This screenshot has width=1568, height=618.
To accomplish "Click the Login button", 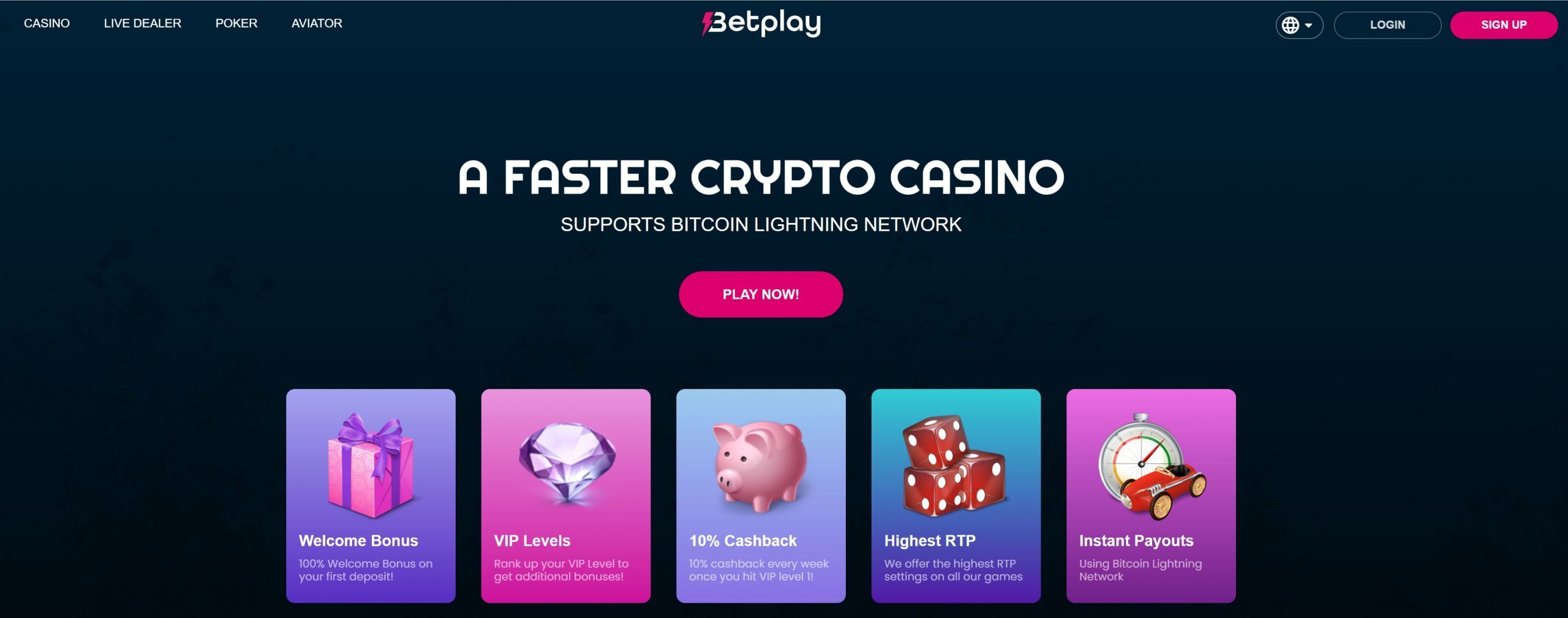I will [1387, 25].
